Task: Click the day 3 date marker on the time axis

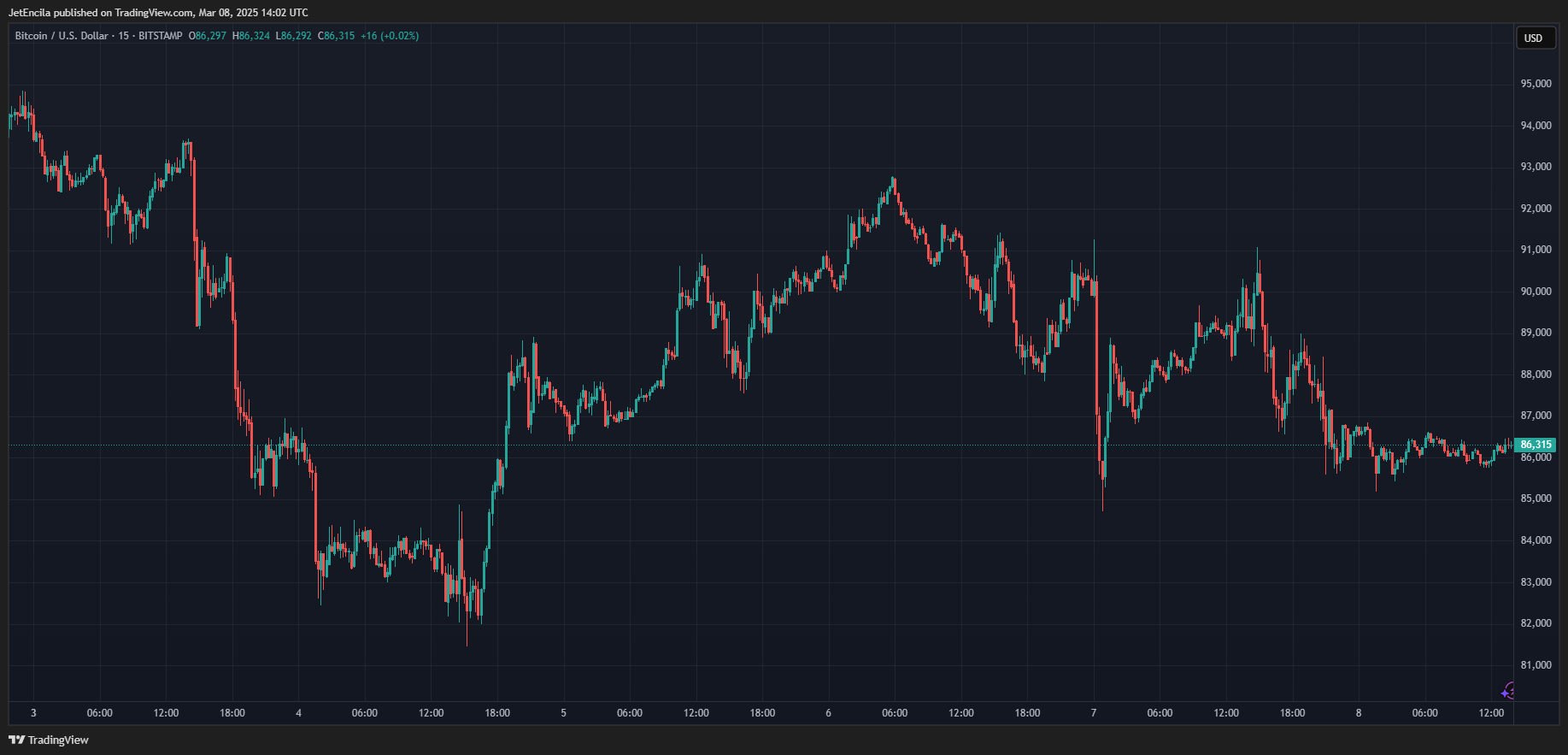Action: click(x=33, y=713)
